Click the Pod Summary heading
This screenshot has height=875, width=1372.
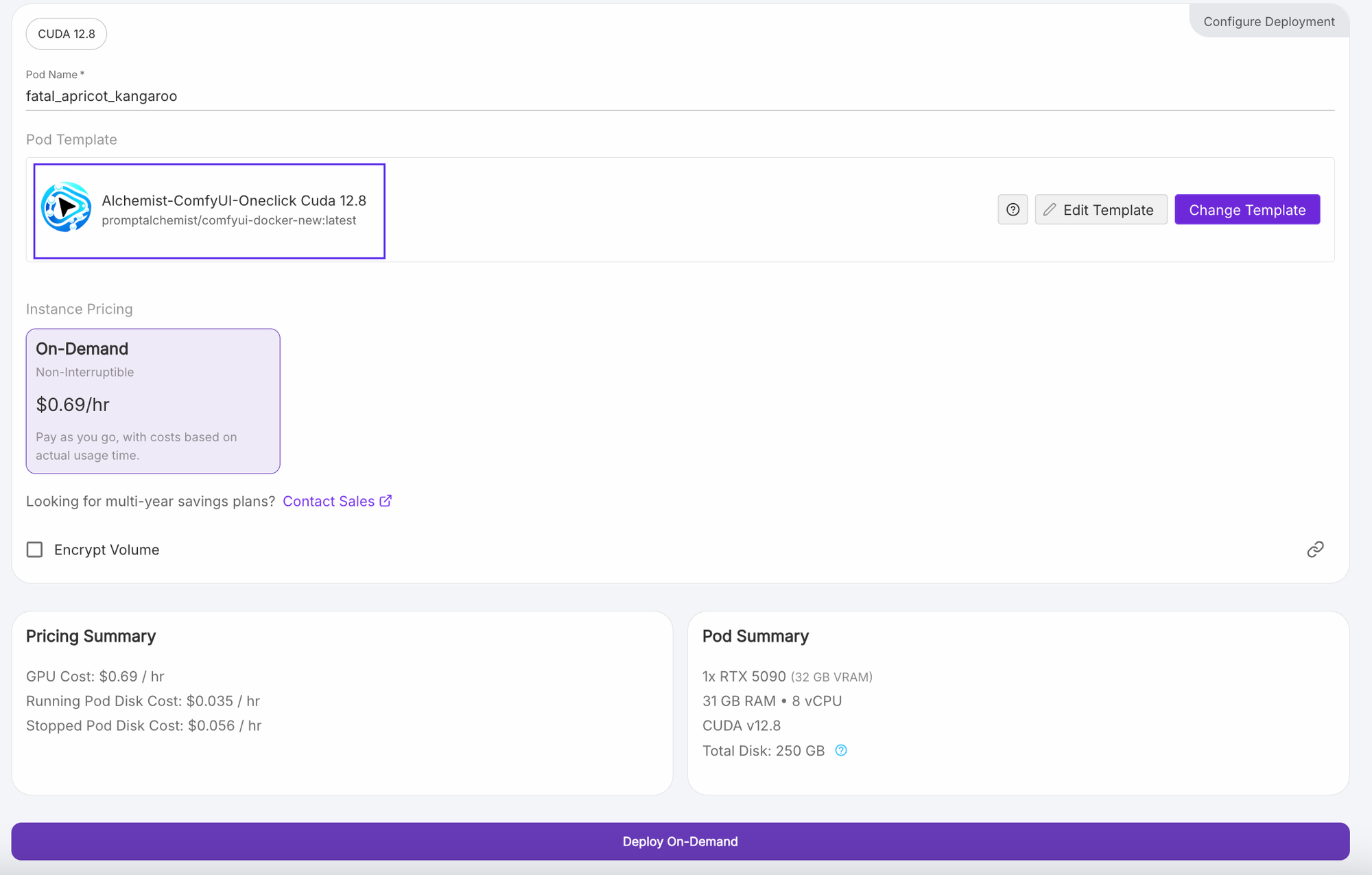[x=755, y=636]
